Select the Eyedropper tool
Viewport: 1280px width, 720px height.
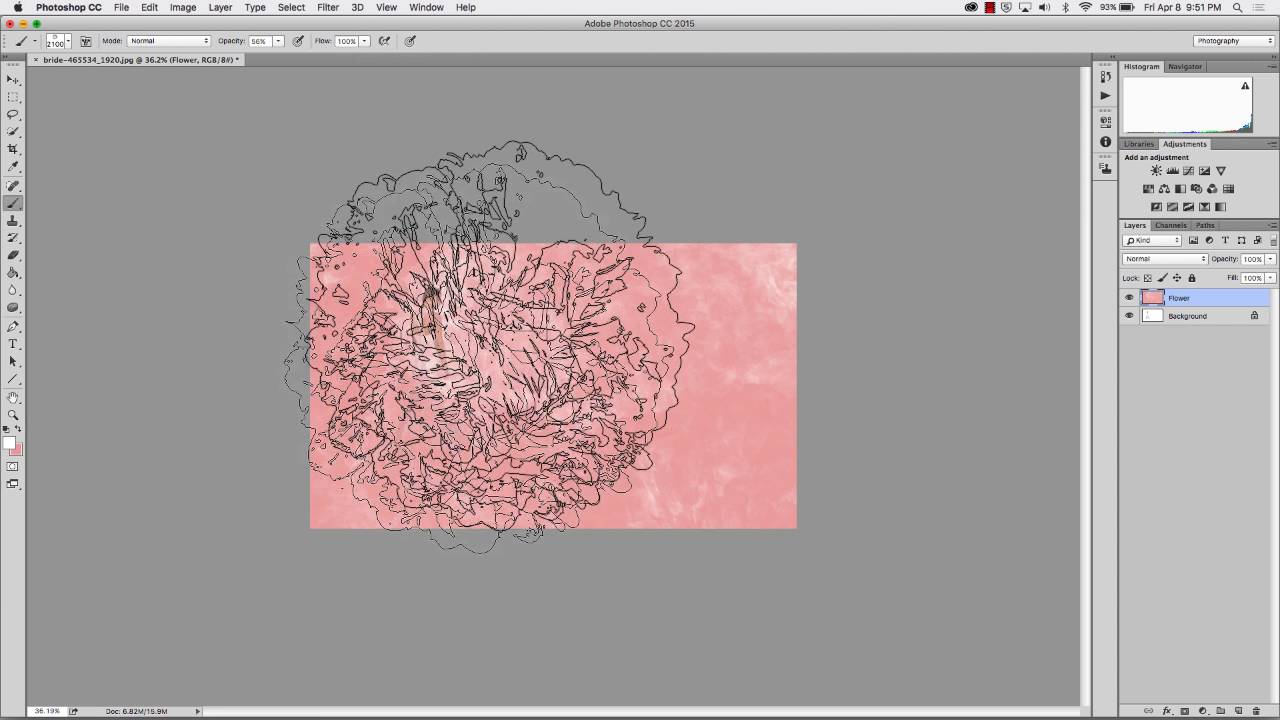point(13,166)
